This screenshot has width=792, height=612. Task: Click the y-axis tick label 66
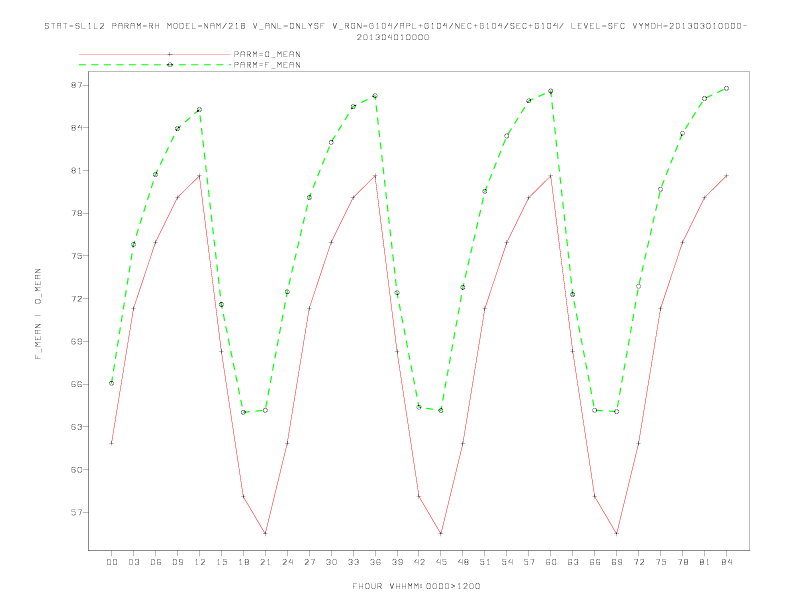click(76, 384)
